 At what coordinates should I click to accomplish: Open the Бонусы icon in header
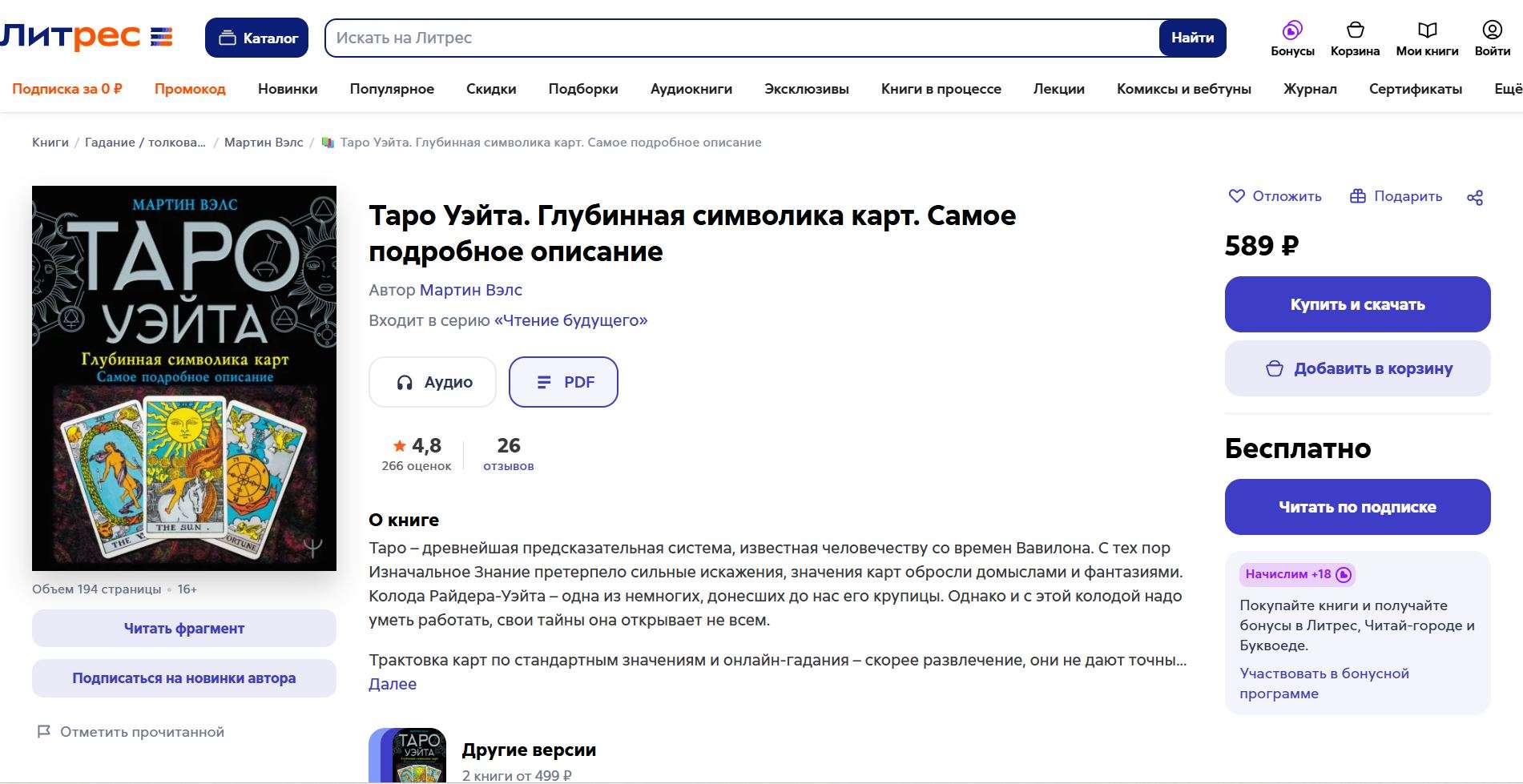tap(1291, 30)
